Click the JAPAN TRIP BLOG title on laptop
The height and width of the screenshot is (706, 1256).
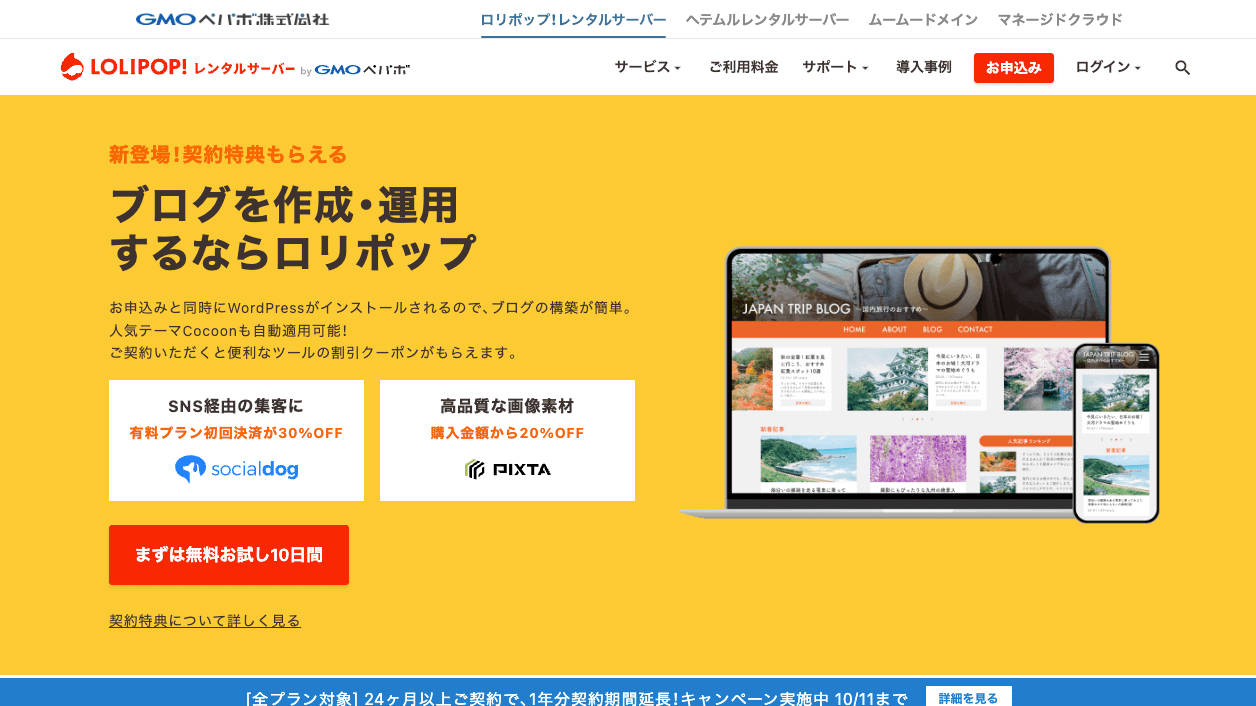(x=796, y=308)
